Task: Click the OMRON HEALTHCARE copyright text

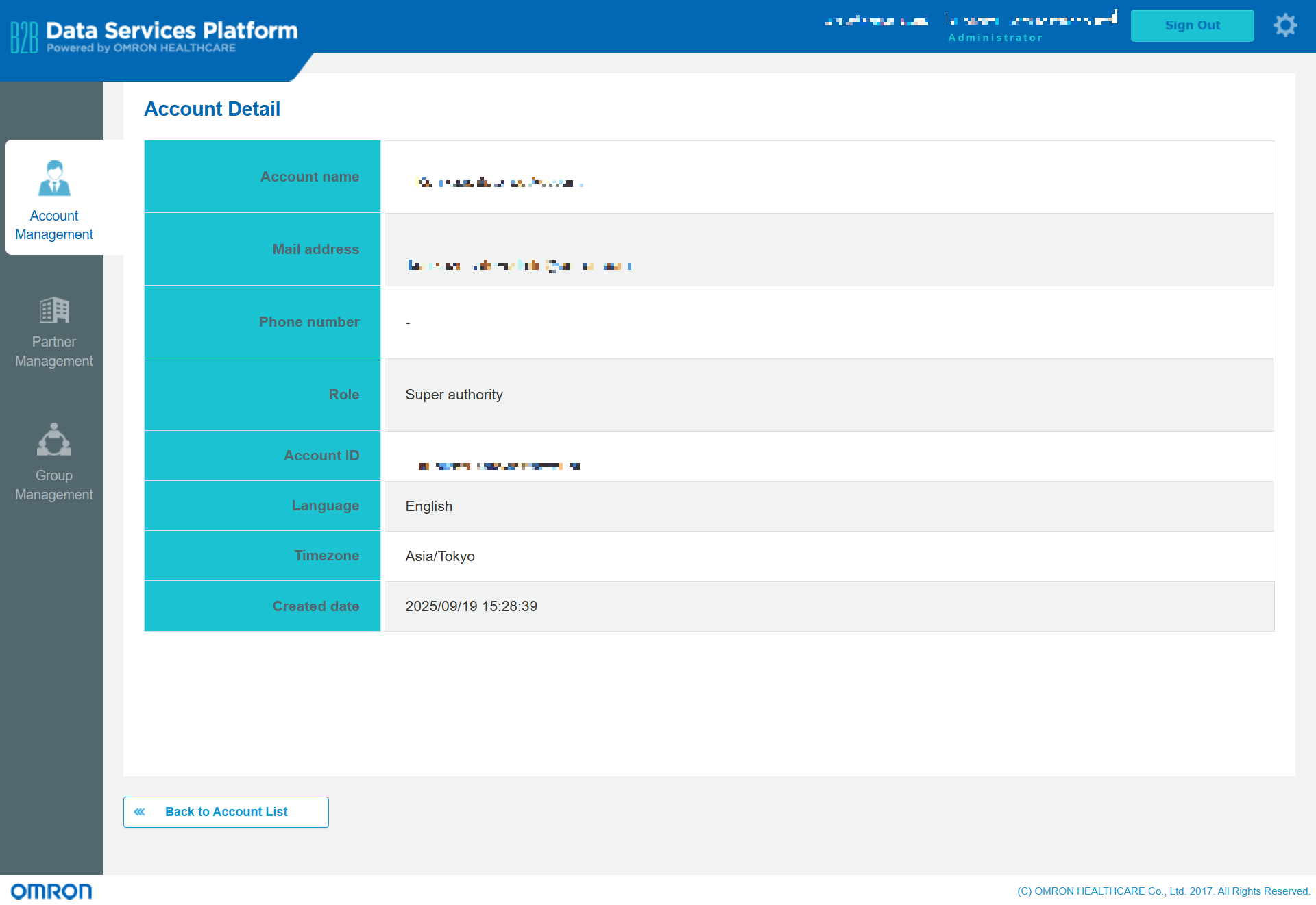Action: click(x=1163, y=891)
